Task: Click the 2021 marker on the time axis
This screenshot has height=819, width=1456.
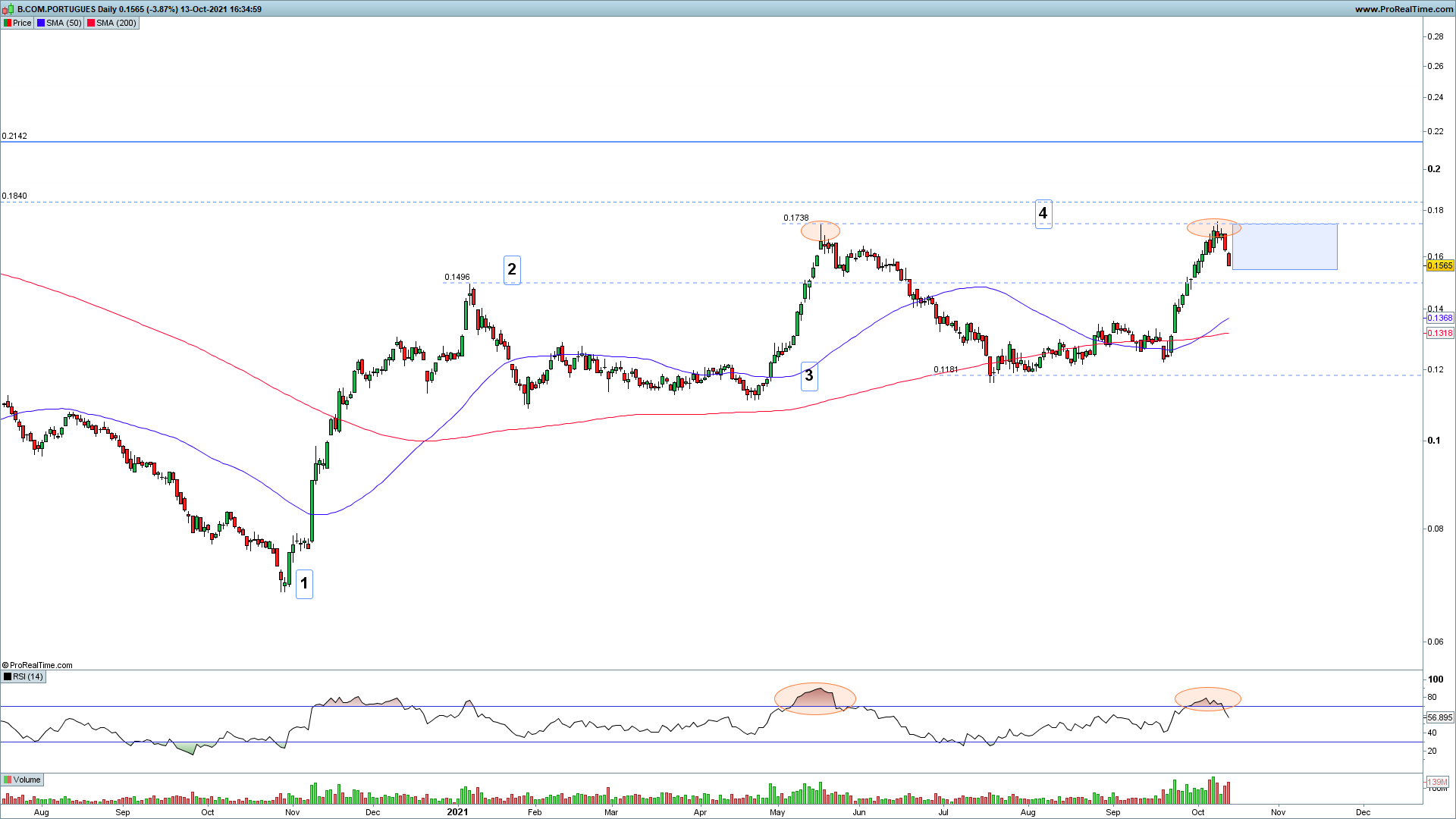Action: click(457, 811)
